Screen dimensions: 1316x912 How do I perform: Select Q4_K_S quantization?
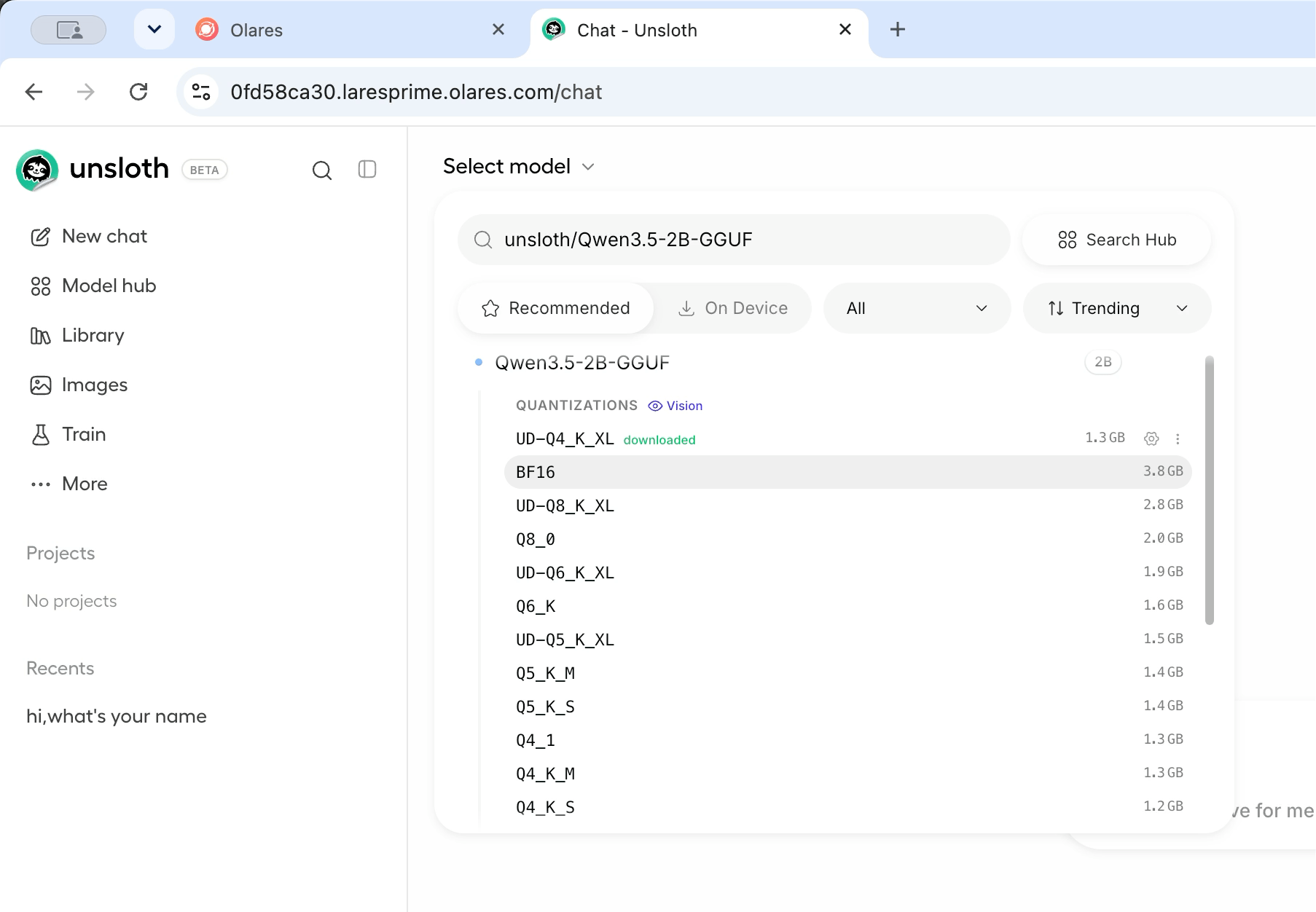point(848,807)
